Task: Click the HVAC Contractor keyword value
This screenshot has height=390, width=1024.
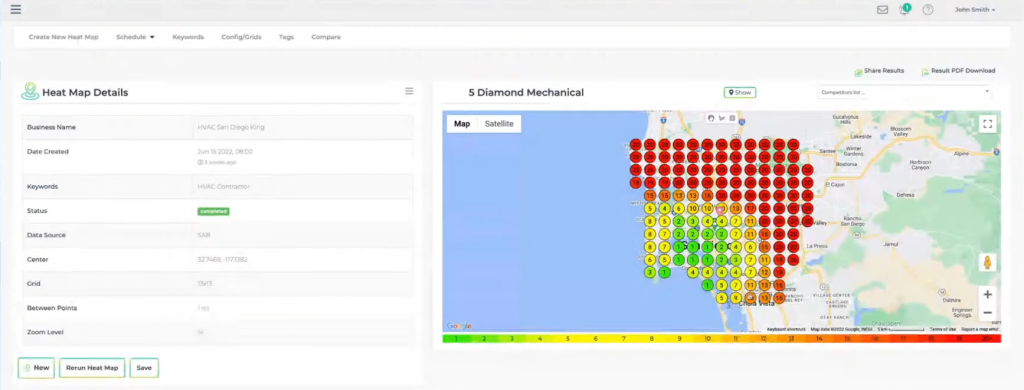Action: (x=223, y=187)
